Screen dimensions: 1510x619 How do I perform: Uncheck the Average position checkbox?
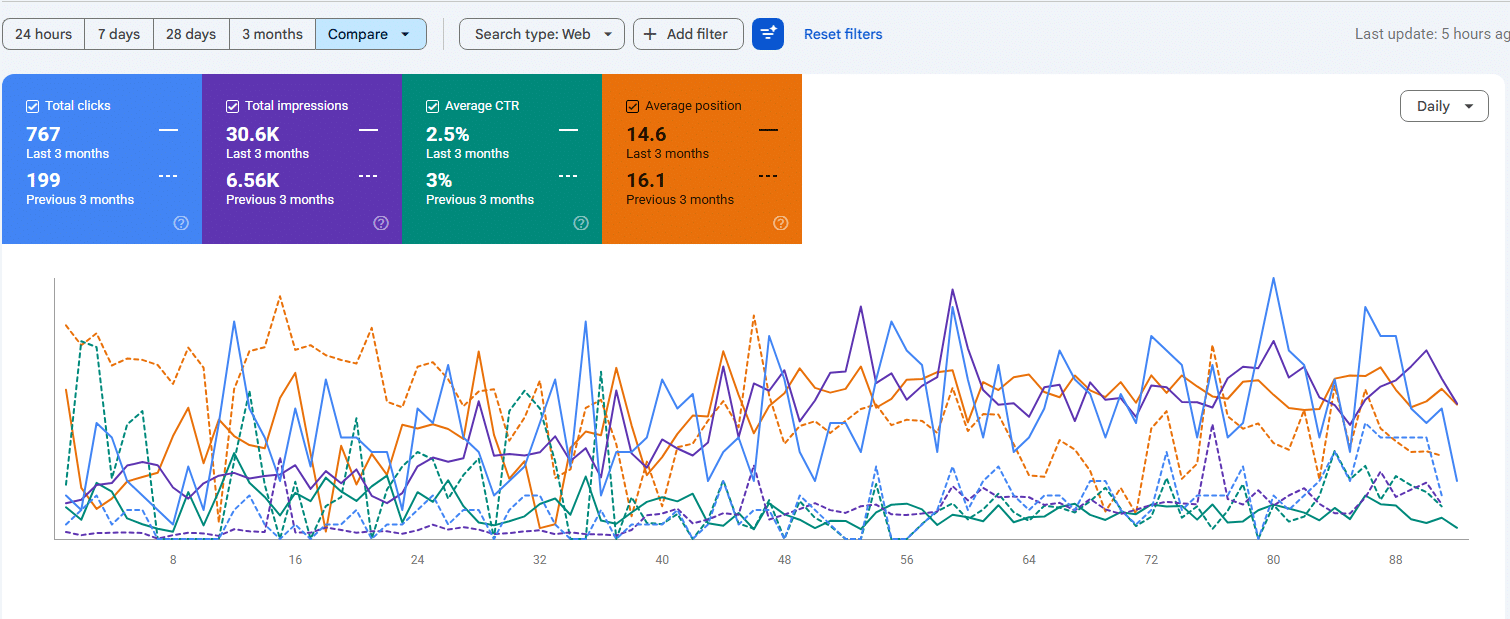click(x=633, y=106)
